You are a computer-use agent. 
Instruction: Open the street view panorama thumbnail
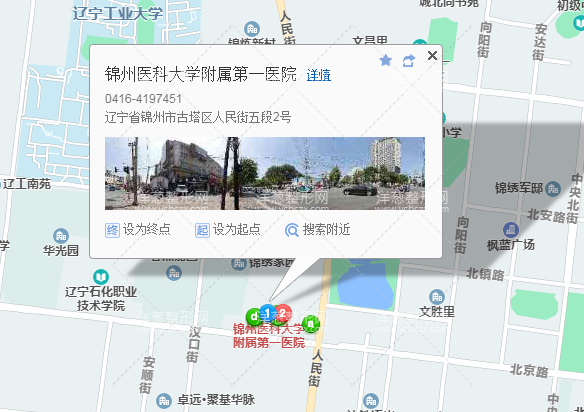pos(265,173)
